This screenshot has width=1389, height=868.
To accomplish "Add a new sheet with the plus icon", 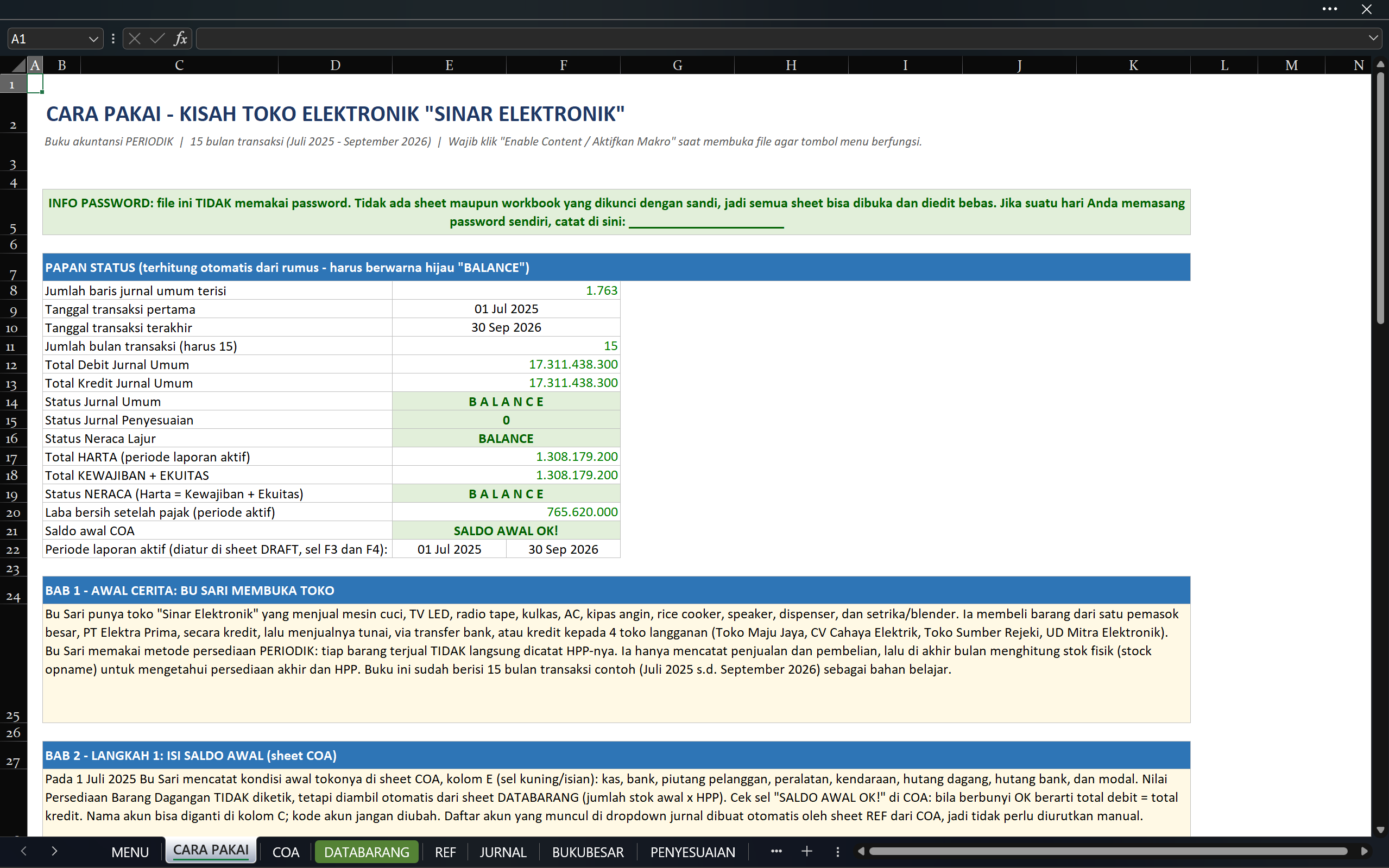I will point(807,851).
